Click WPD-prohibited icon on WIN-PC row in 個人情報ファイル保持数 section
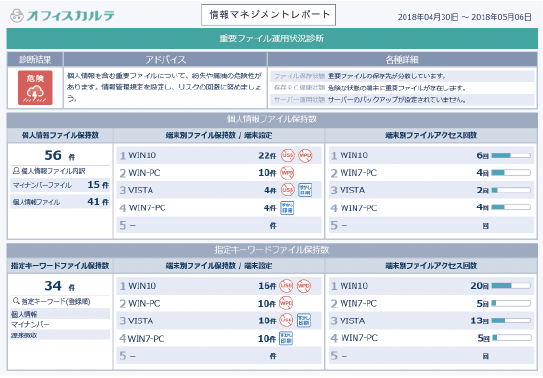This screenshot has width=543, height=378. (x=287, y=172)
